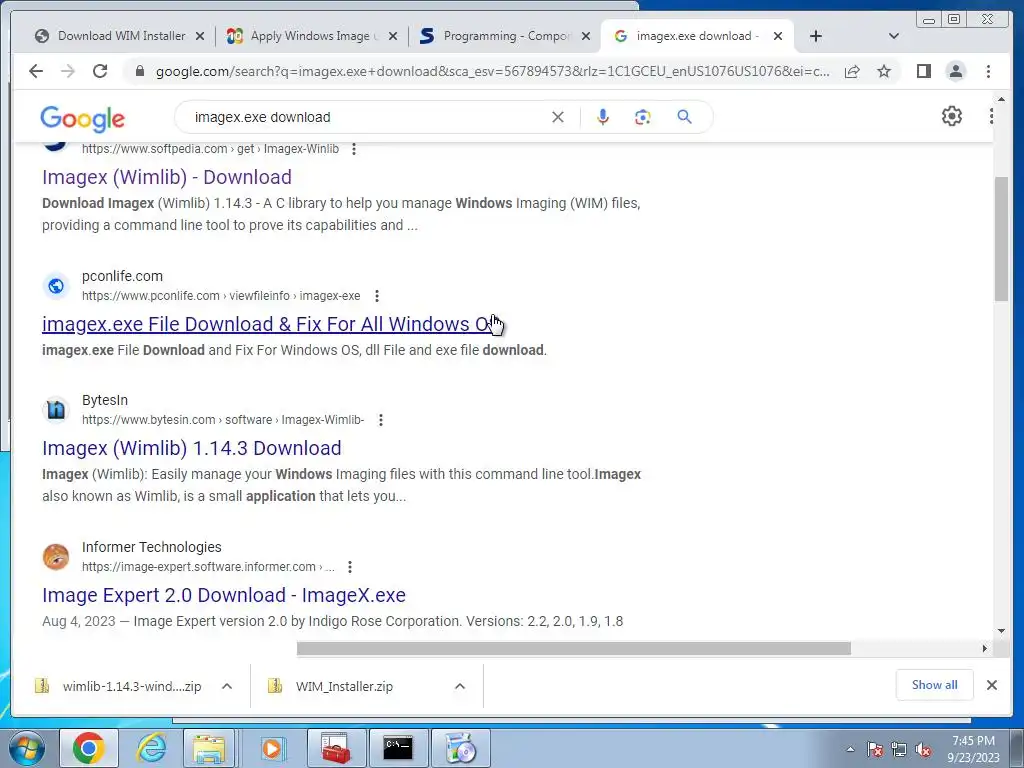Open Google quick settings gear

pos(952,116)
